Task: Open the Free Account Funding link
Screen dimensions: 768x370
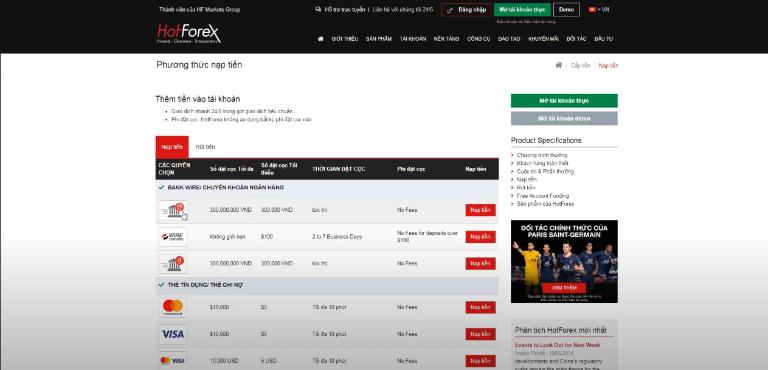Action: [543, 196]
